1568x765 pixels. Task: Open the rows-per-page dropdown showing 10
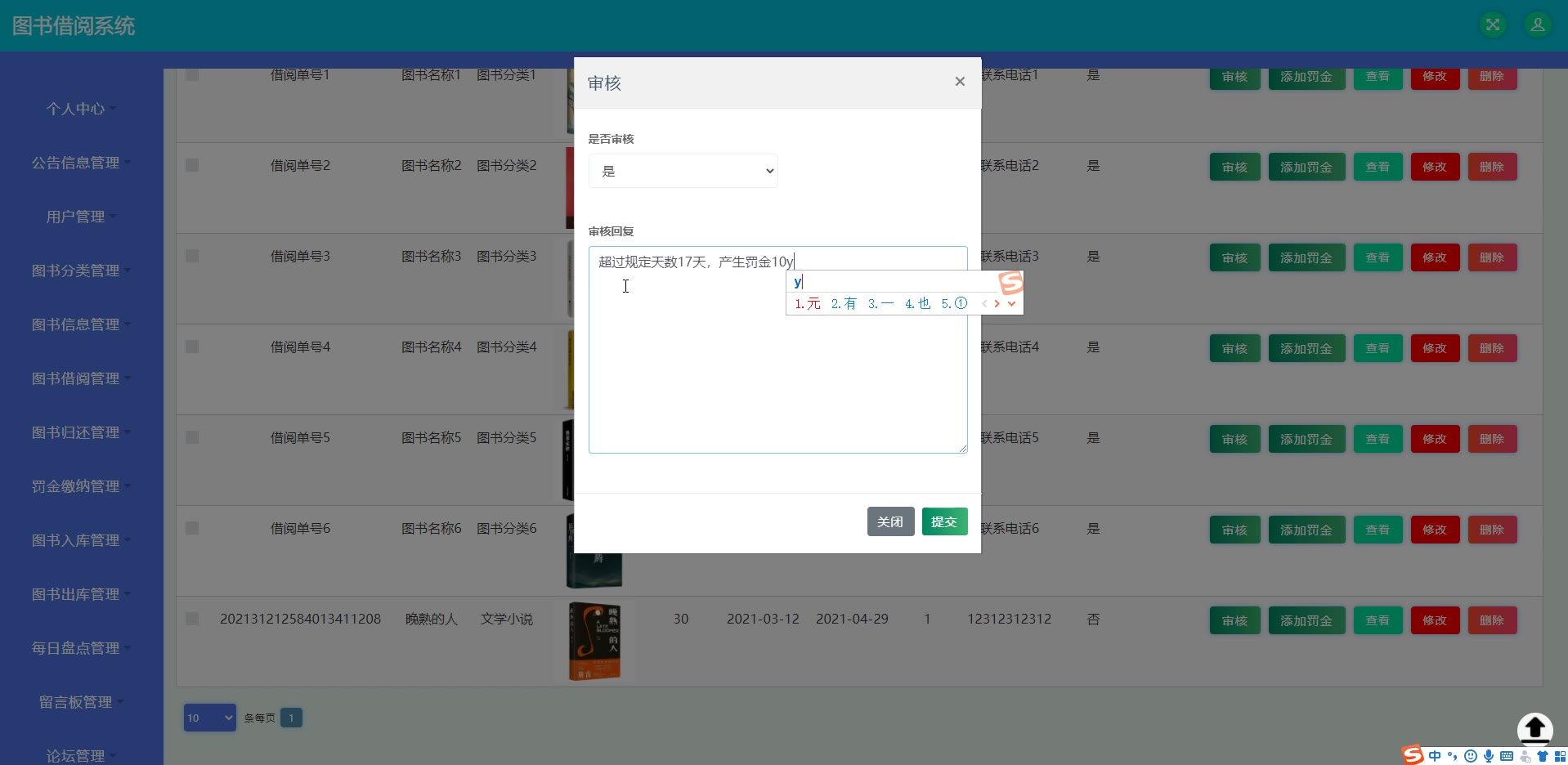210,718
